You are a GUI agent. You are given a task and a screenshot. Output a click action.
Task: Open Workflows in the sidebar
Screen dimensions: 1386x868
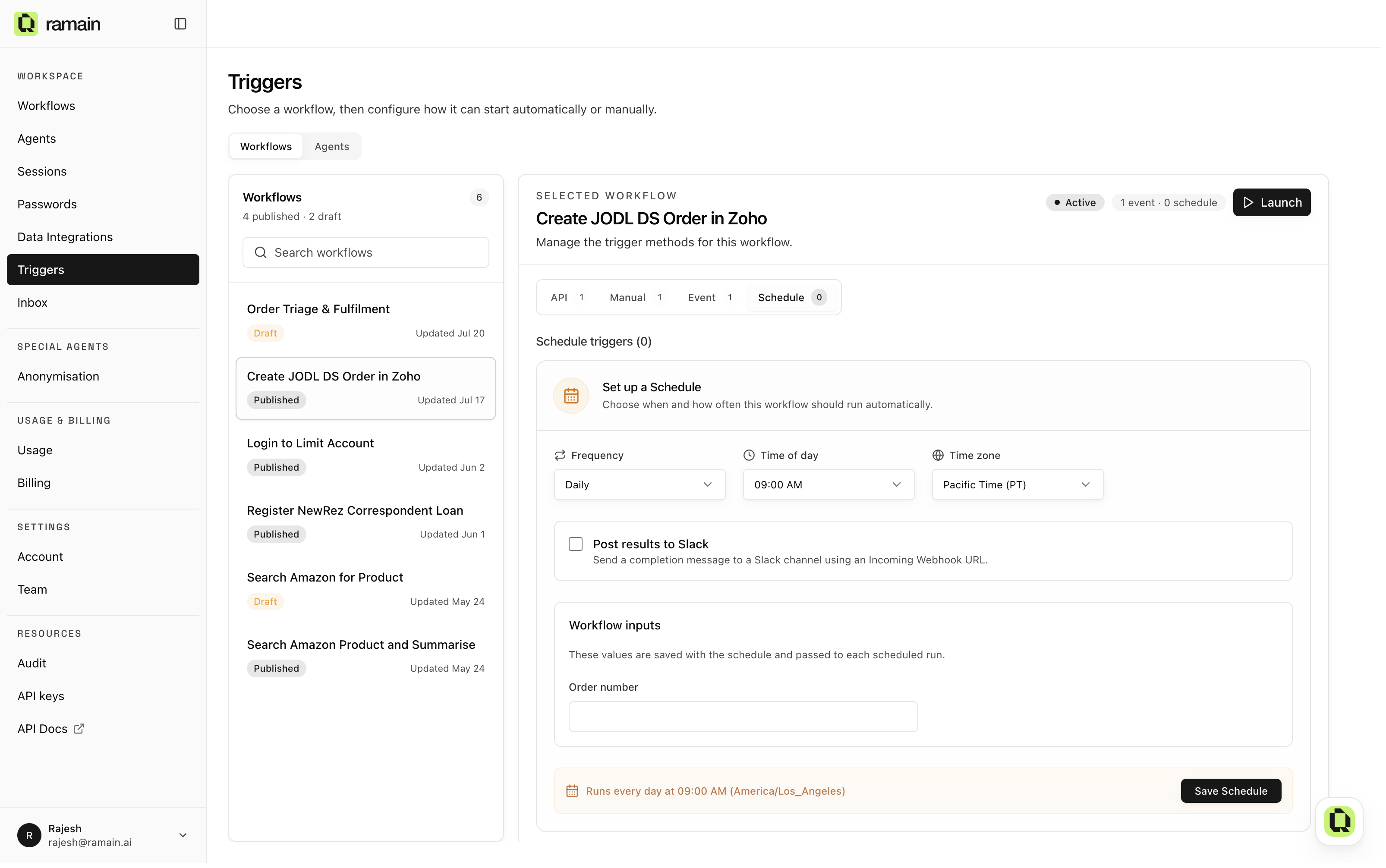click(x=104, y=106)
